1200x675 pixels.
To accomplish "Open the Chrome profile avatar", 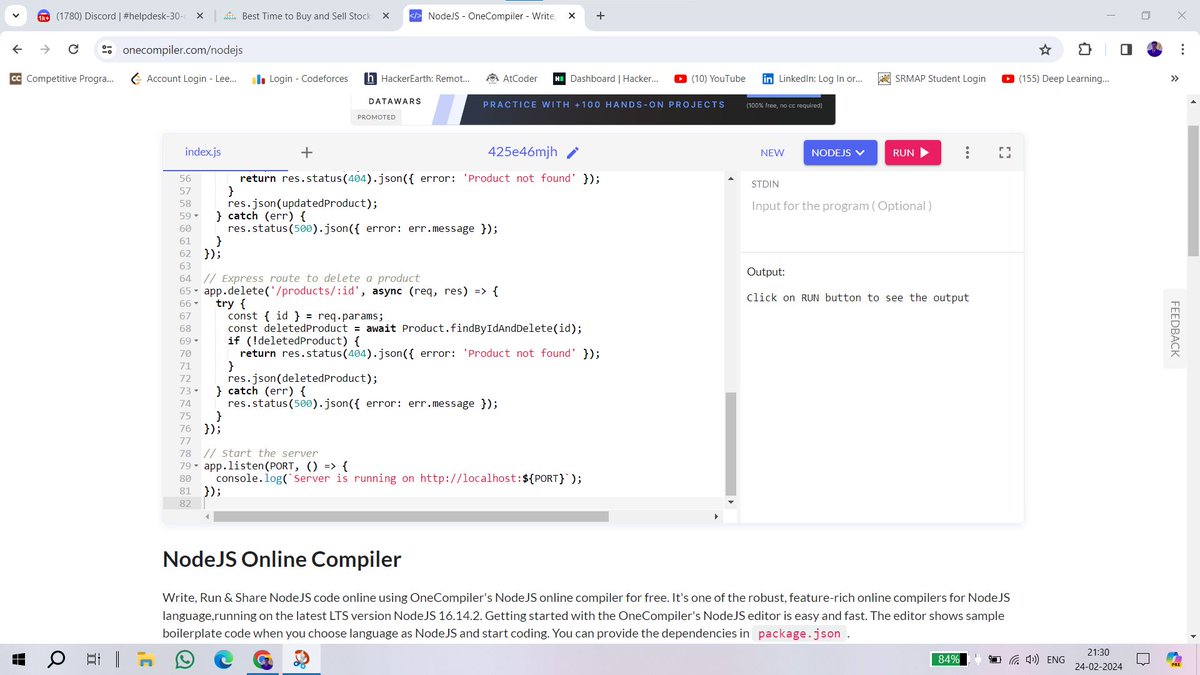I will [1155, 49].
